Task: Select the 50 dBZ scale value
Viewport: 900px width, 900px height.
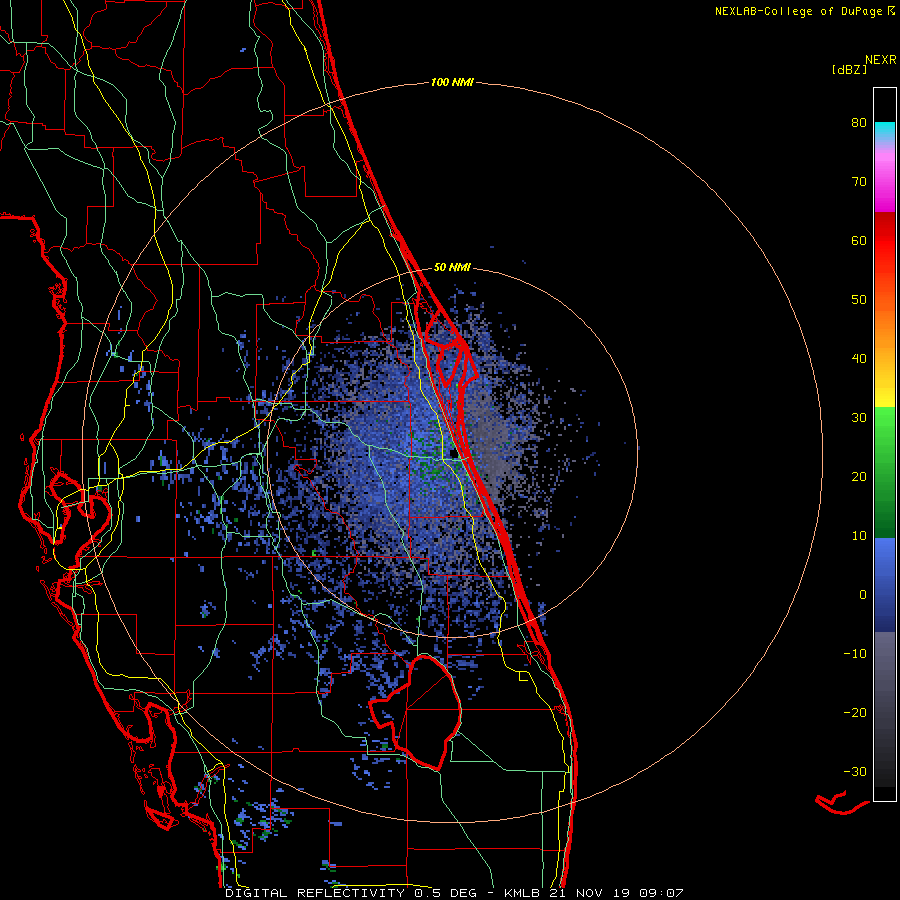Action: coord(859,300)
